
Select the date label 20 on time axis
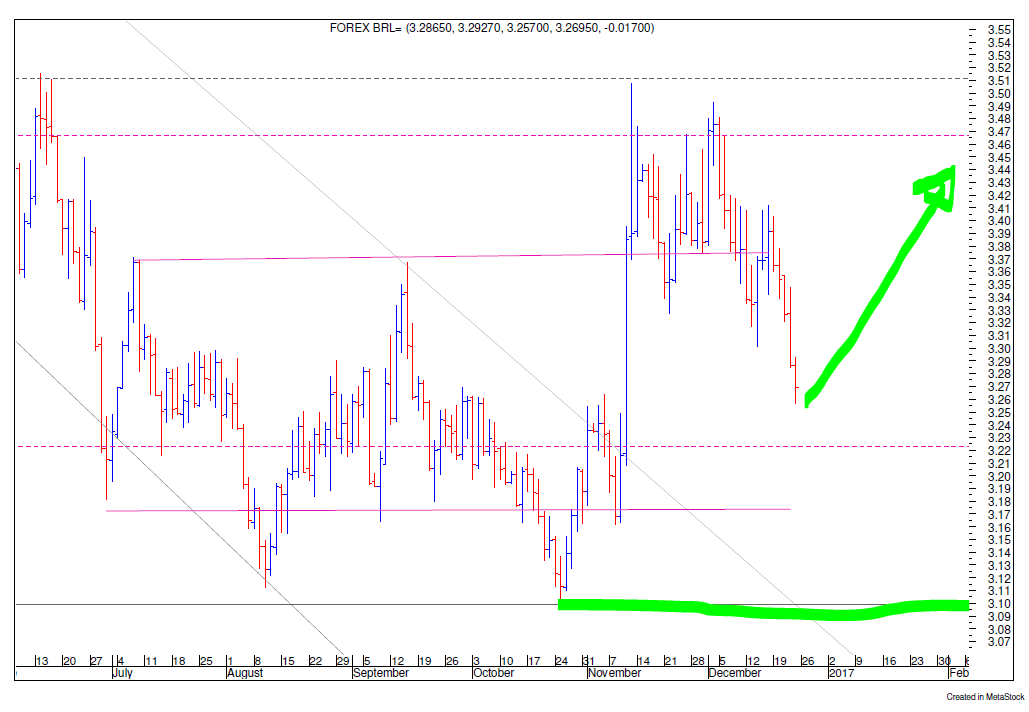[x=70, y=661]
